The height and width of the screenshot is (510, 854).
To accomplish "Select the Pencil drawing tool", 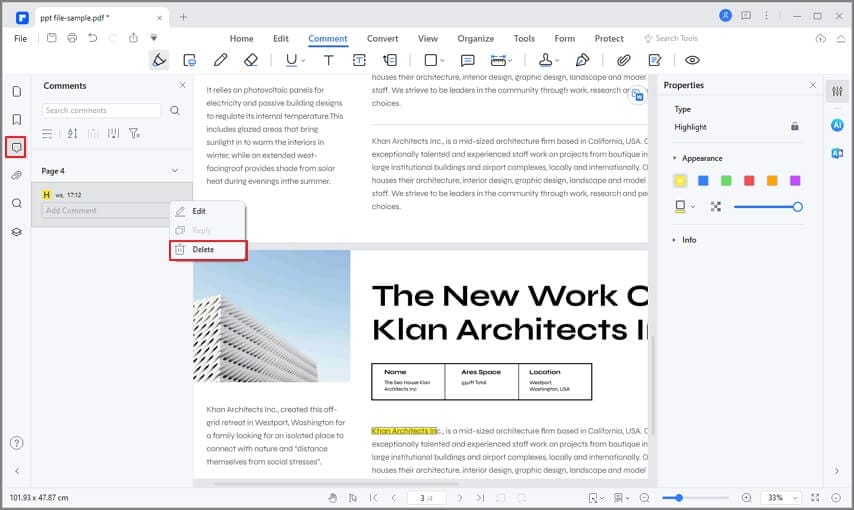I will click(x=220, y=60).
